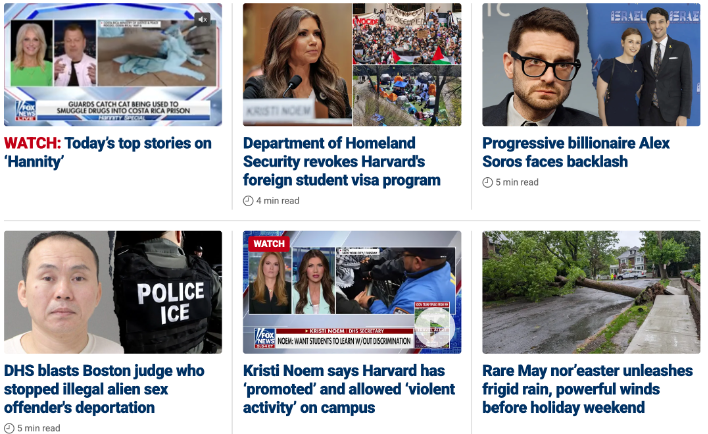708x434 pixels.
Task: Click the Alex Soros photo thumbnail
Action: [x=591, y=65]
